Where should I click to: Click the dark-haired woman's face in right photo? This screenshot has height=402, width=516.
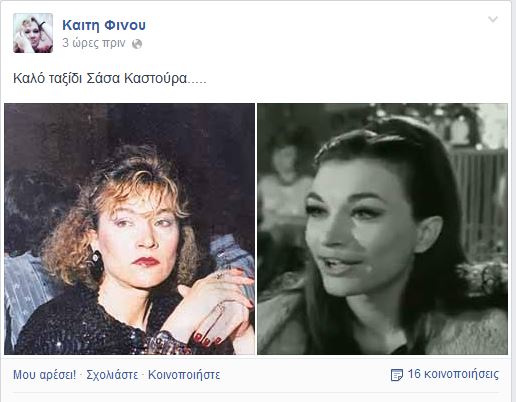pyautogui.click(x=355, y=230)
